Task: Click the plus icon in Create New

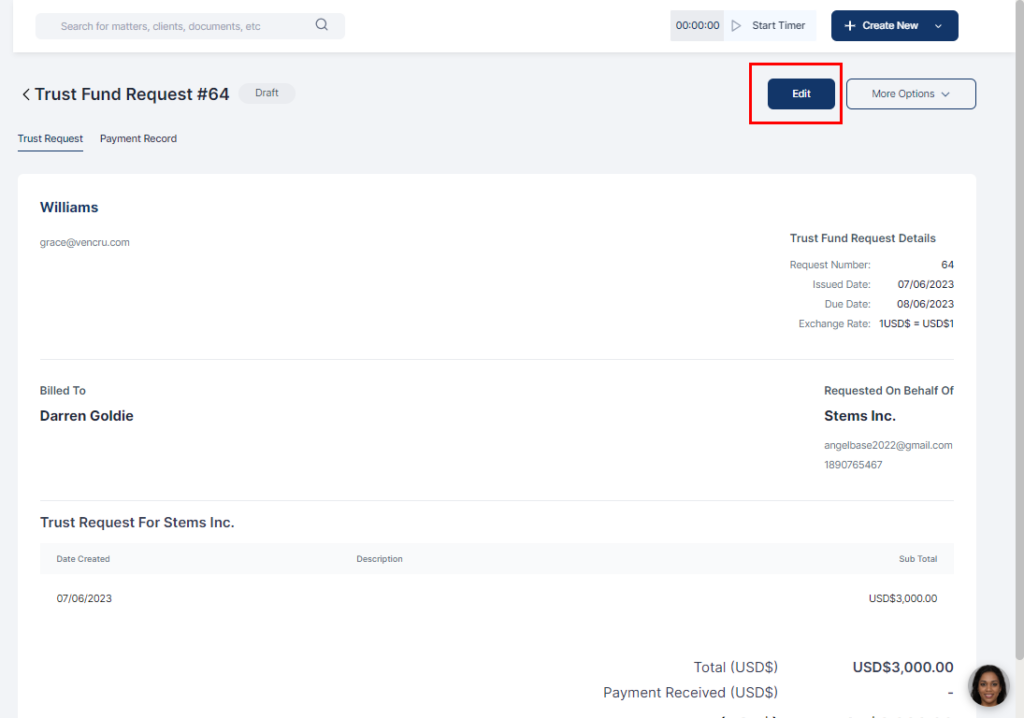Action: coord(850,26)
